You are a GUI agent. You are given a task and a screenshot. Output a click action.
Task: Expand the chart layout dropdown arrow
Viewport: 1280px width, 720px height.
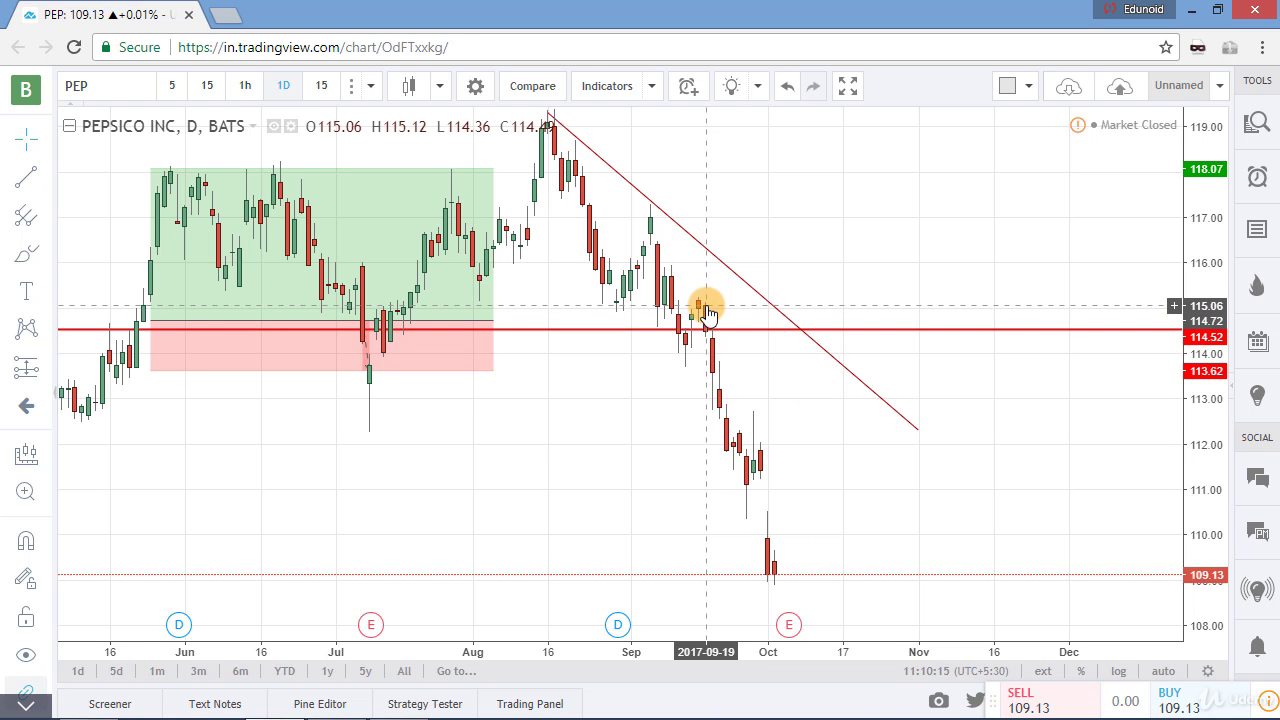click(1028, 86)
